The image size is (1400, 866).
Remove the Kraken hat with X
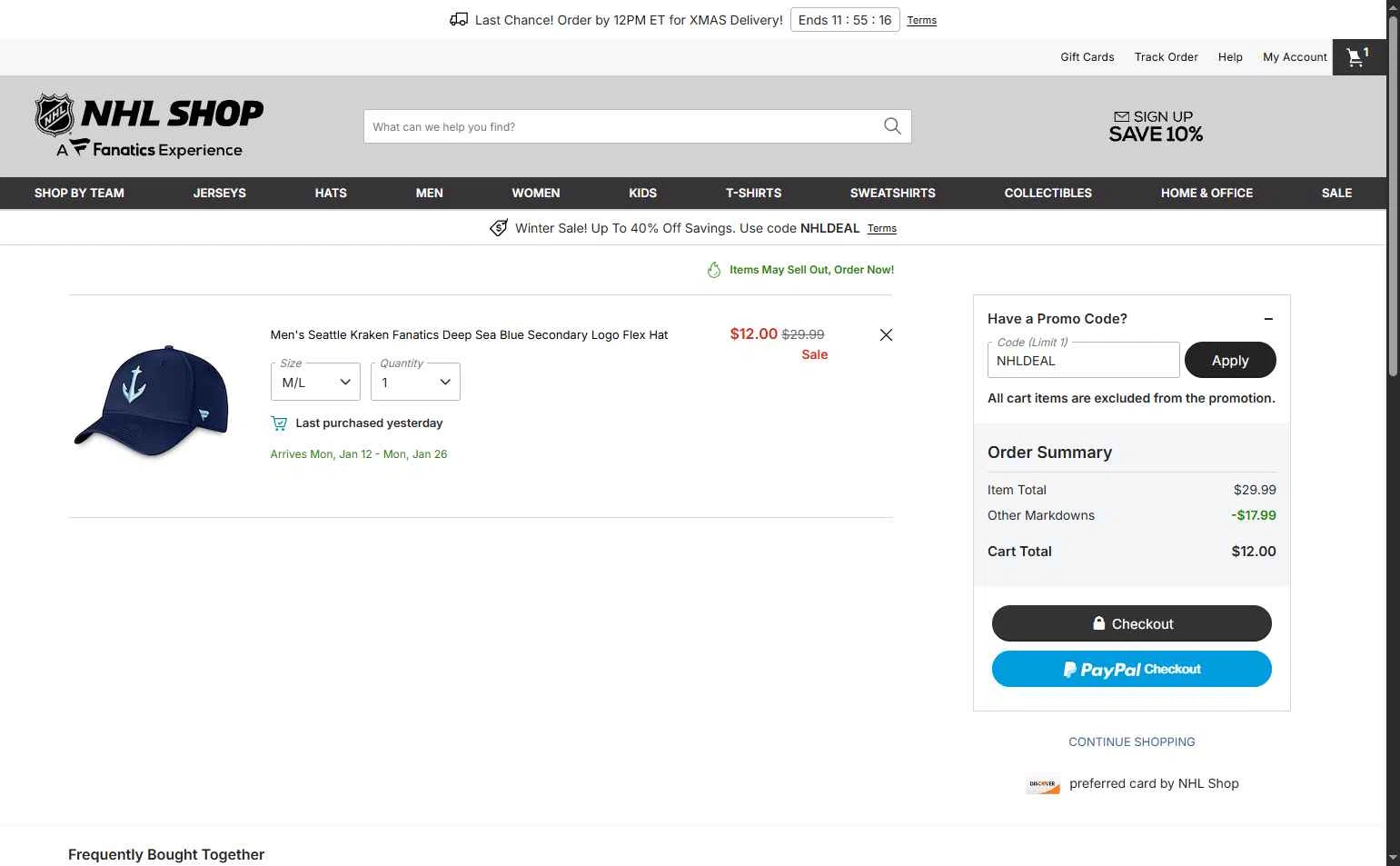pyautogui.click(x=886, y=334)
